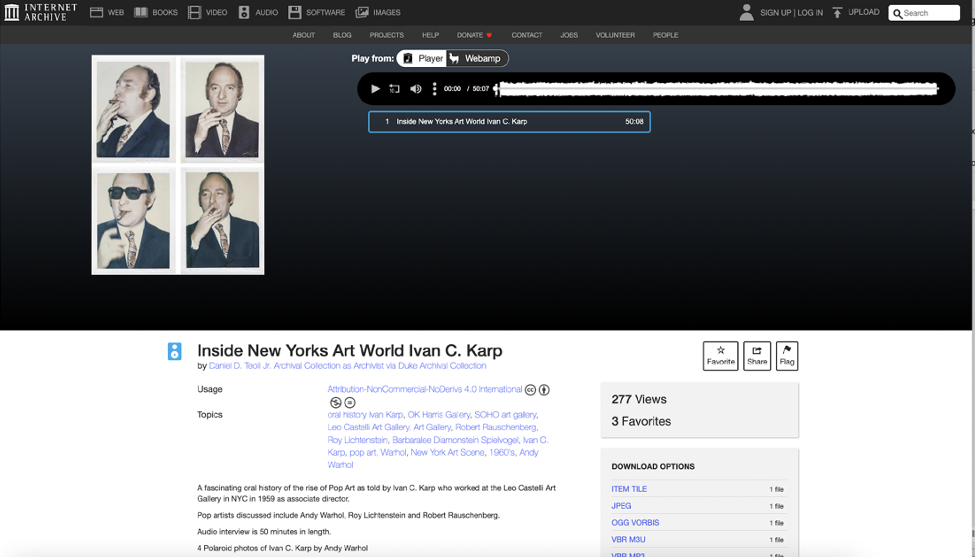977x558 pixels.
Task: Open the Audio section in top navigation
Action: pos(258,12)
